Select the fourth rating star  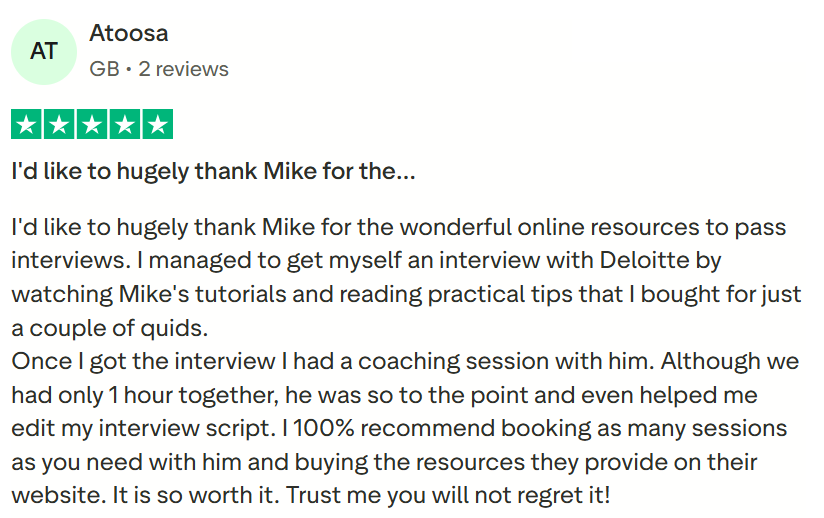tap(125, 125)
